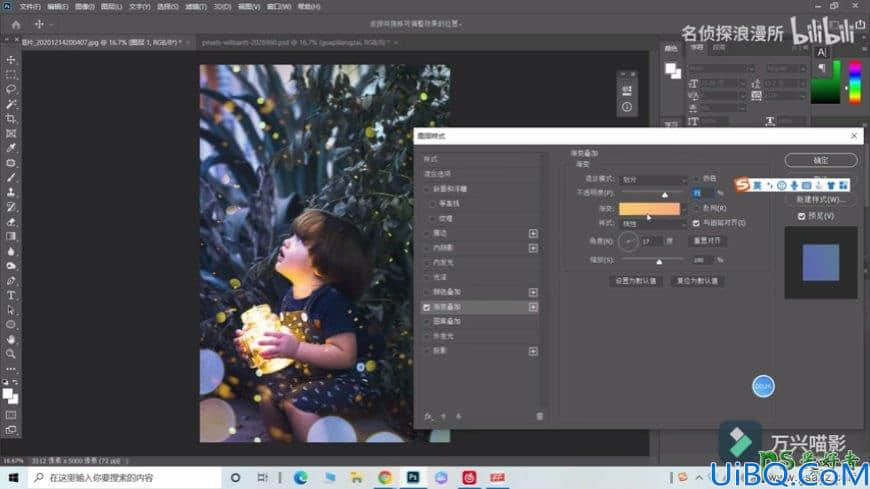Open the Image (图像) menu
The height and width of the screenshot is (489, 870).
tap(84, 7)
